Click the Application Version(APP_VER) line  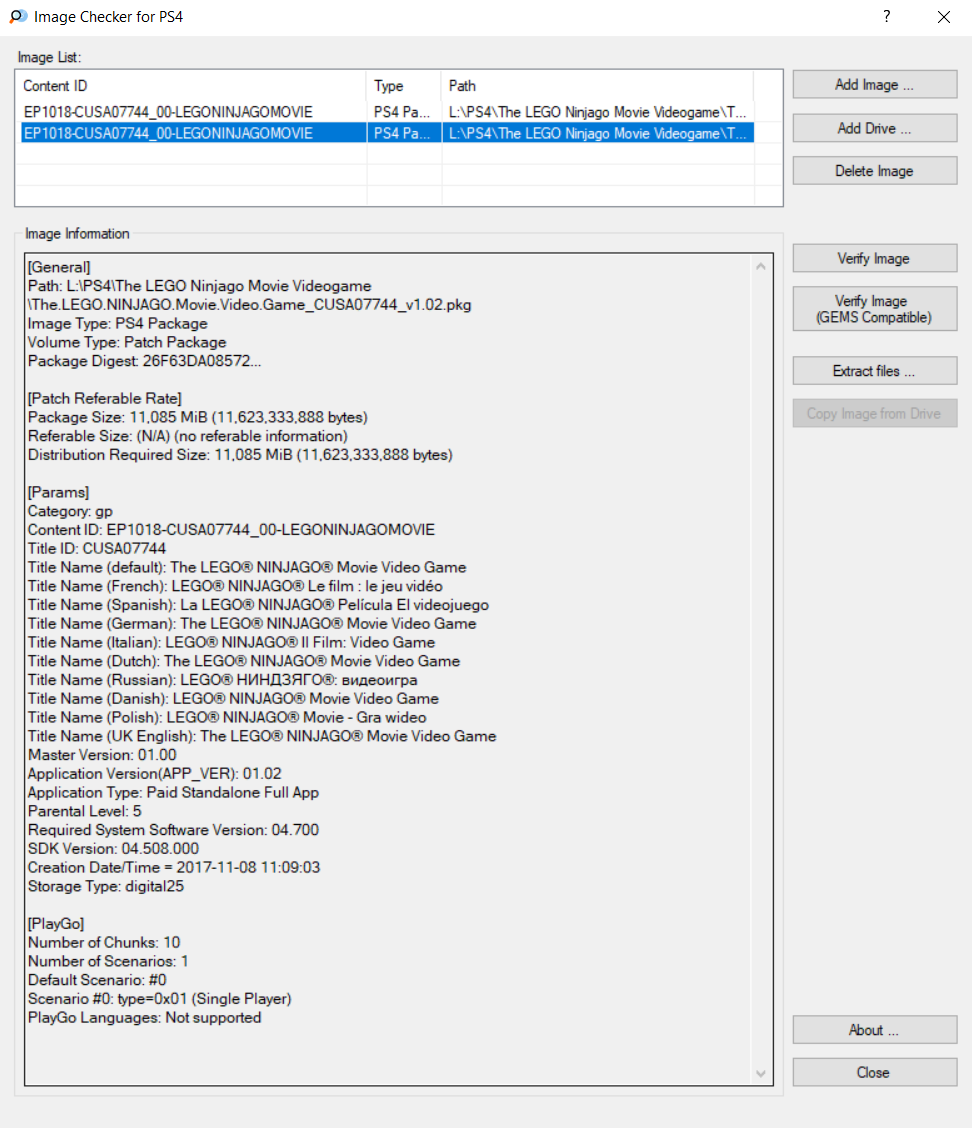[154, 773]
